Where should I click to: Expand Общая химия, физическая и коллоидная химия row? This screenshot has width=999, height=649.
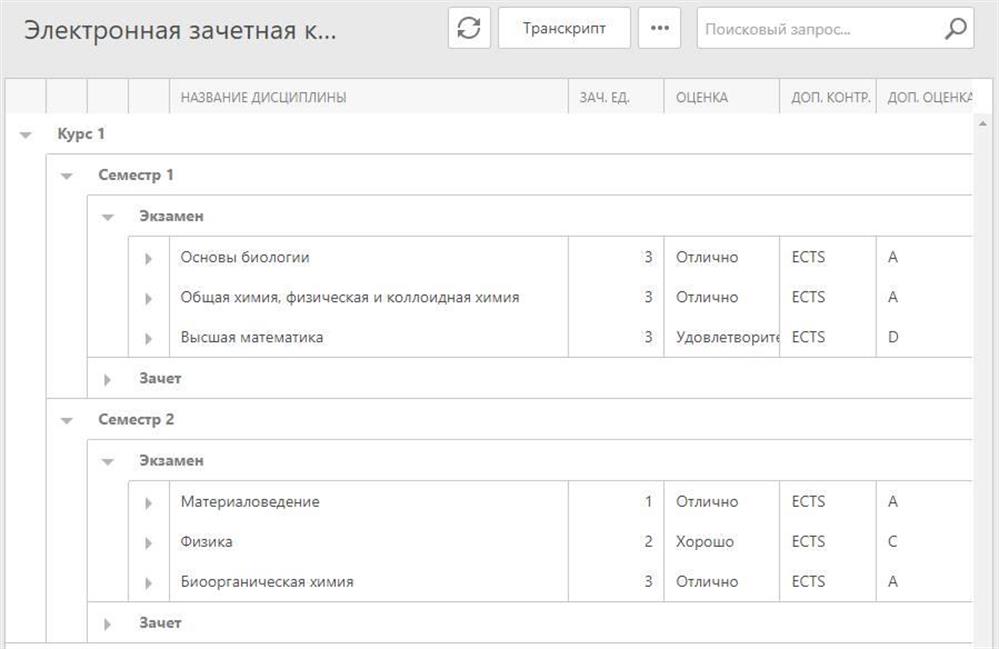(x=148, y=298)
